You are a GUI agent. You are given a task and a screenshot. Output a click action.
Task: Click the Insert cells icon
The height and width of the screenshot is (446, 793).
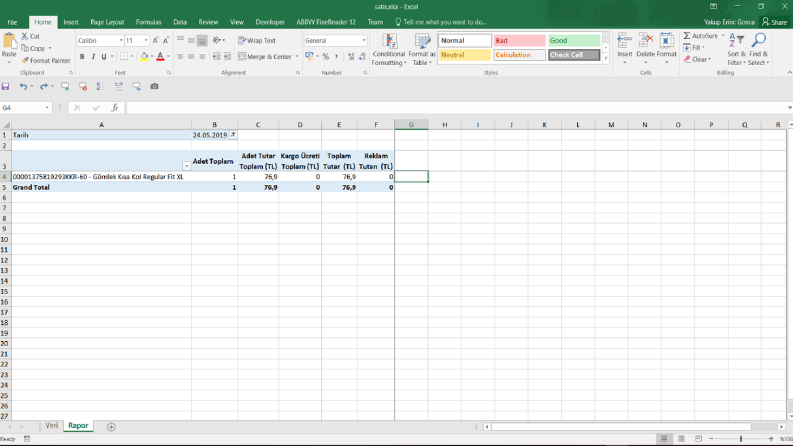pyautogui.click(x=625, y=40)
